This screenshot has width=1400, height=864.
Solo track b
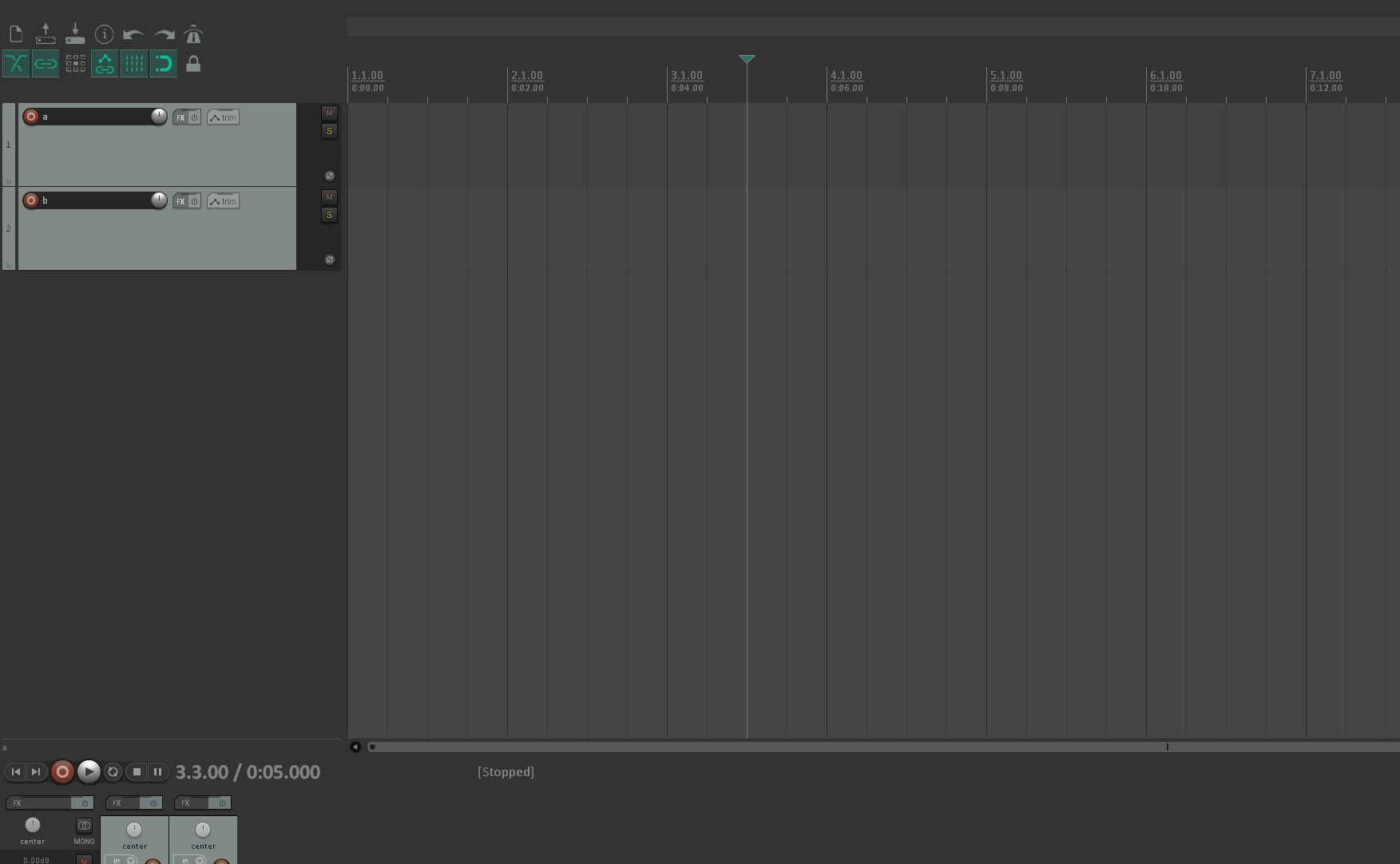[329, 215]
